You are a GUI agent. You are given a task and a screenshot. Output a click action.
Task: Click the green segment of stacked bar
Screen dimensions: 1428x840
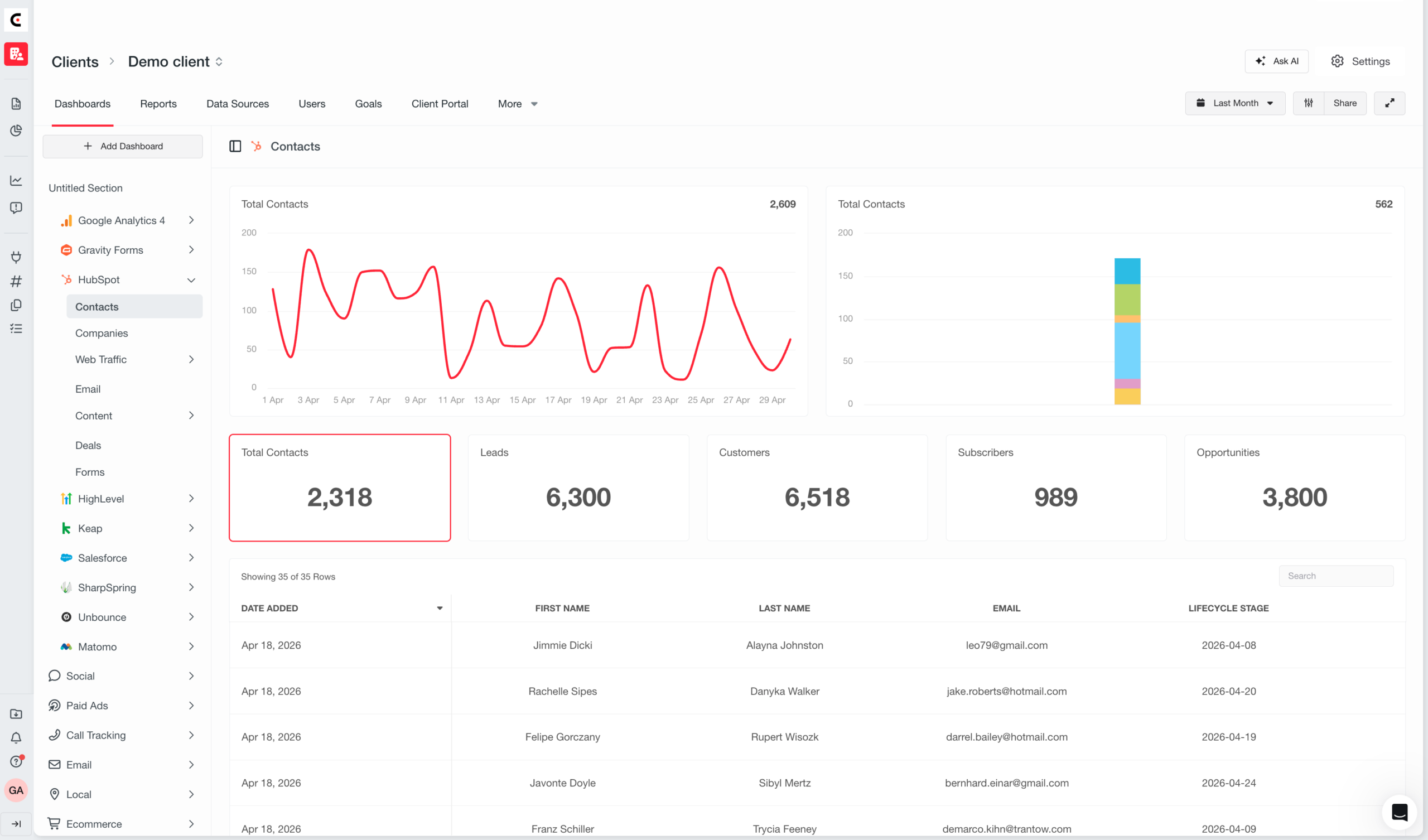[1127, 300]
